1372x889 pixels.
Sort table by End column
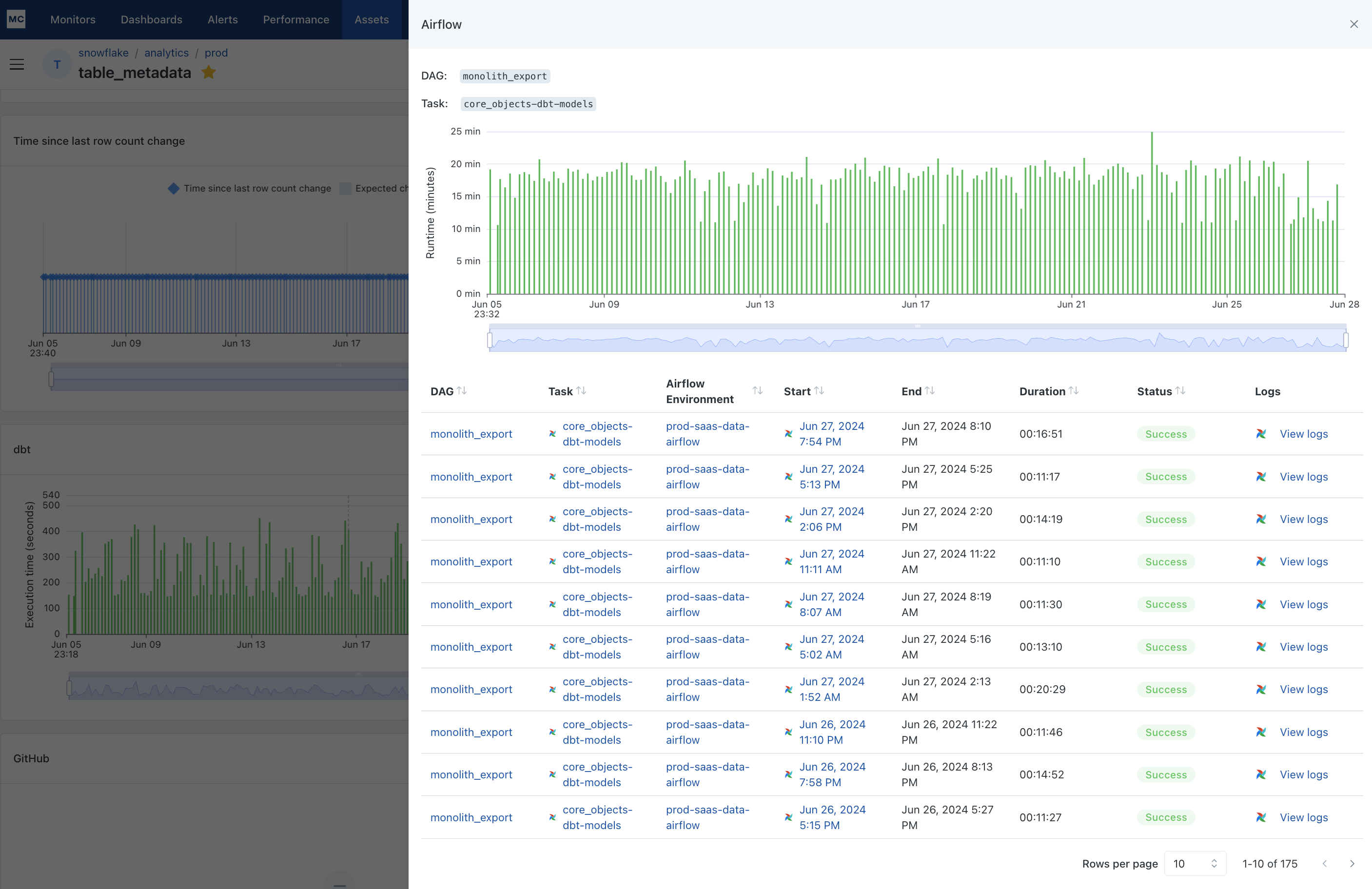pyautogui.click(x=929, y=391)
